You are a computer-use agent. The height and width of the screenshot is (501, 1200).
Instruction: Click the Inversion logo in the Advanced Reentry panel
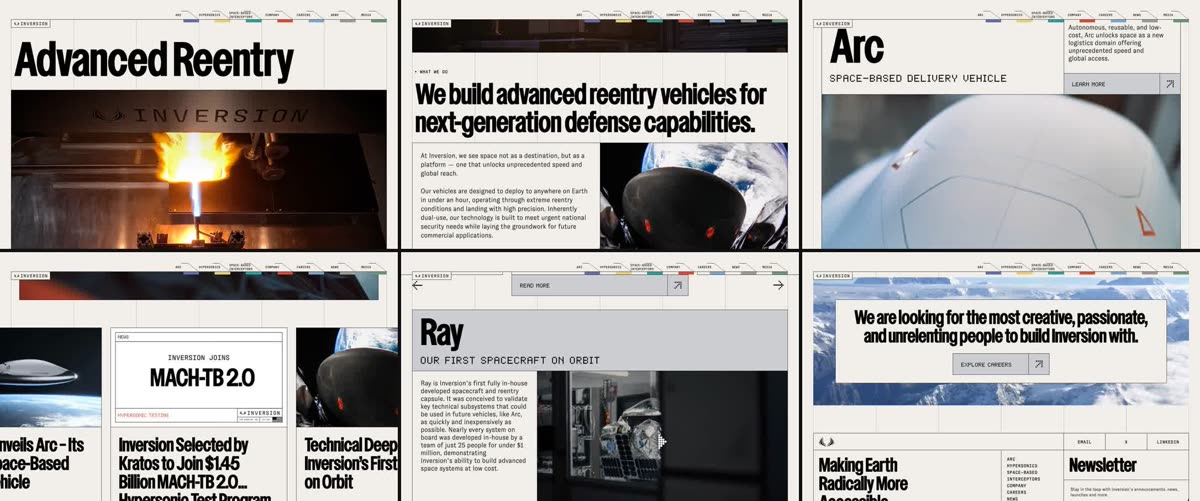click(x=31, y=23)
